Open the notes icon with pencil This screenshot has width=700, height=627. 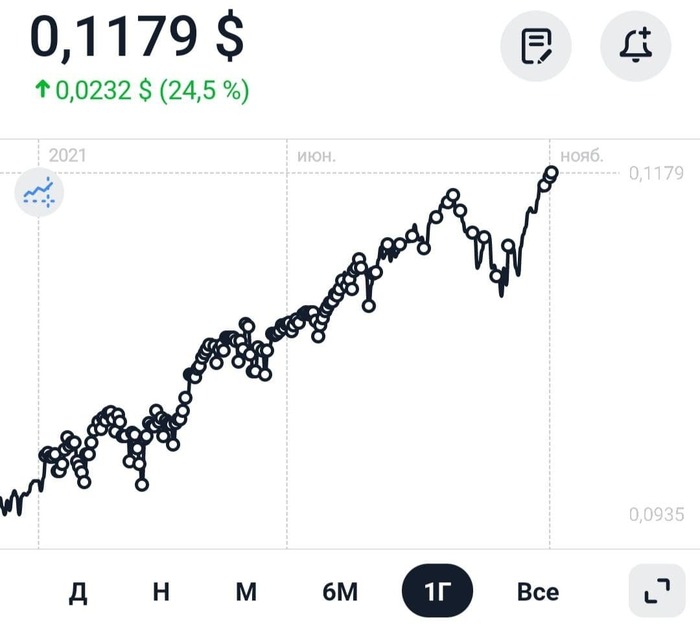click(536, 46)
